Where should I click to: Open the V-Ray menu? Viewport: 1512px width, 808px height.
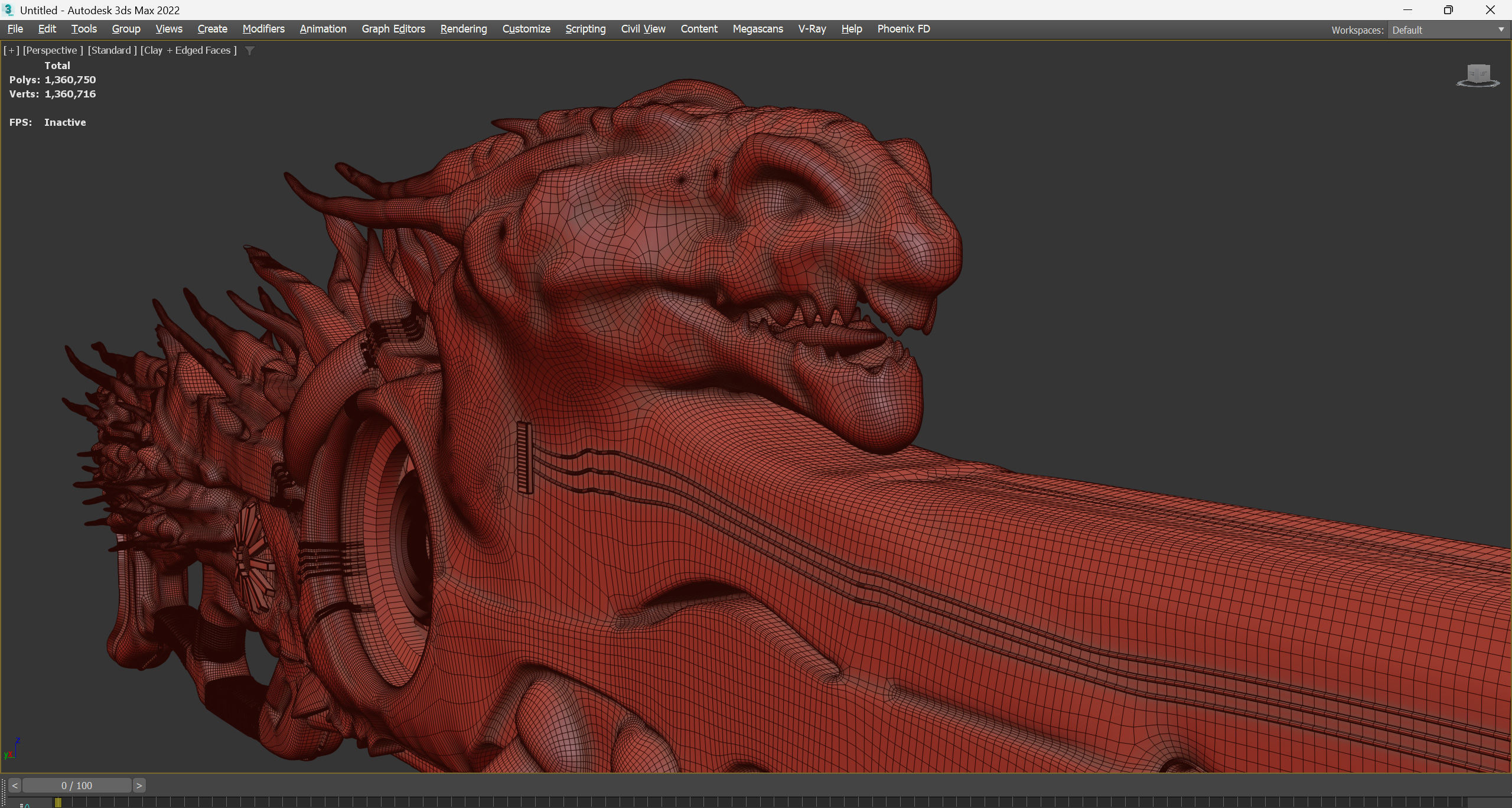coord(812,29)
